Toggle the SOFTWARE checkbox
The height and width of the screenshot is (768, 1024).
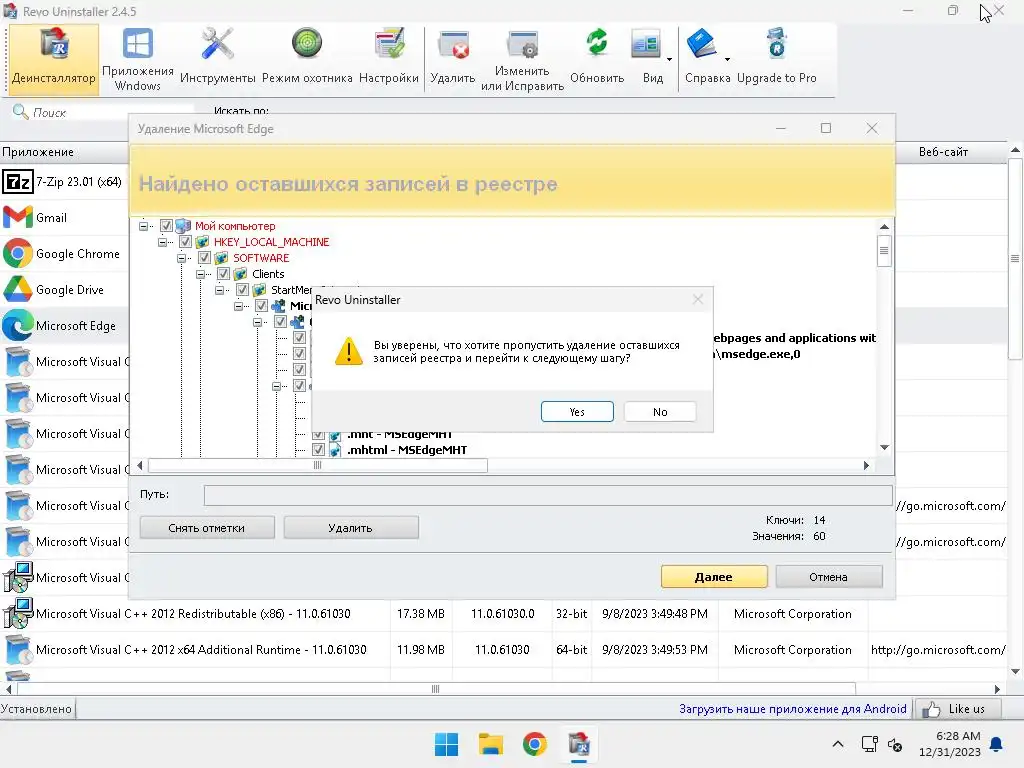click(x=204, y=258)
